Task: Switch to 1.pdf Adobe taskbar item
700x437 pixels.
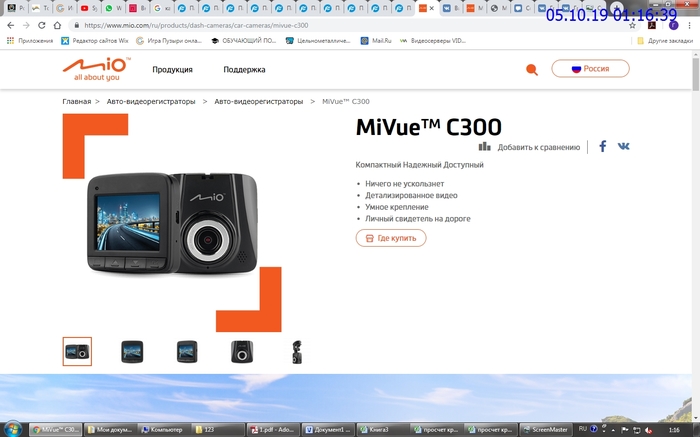Action: click(273, 430)
